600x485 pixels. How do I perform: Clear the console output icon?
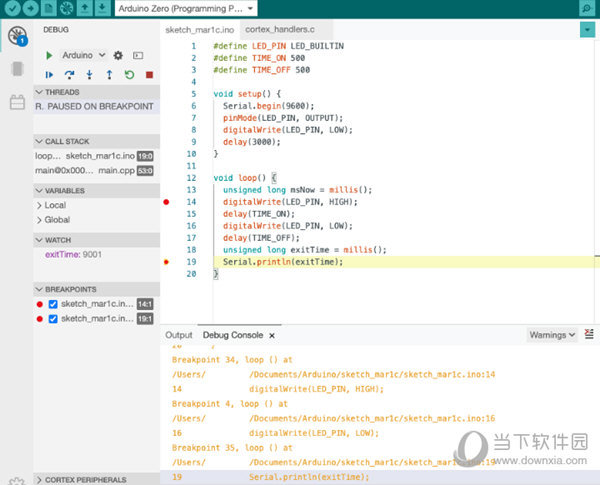tap(589, 334)
